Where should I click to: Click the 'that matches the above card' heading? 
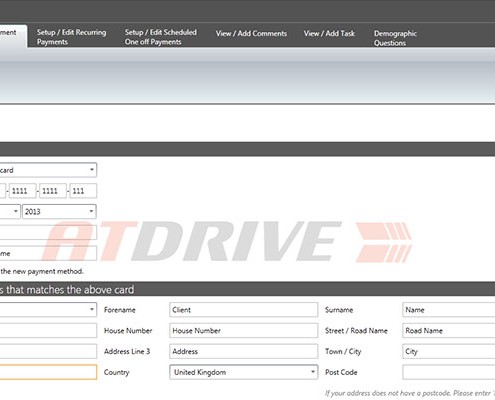(x=70, y=289)
